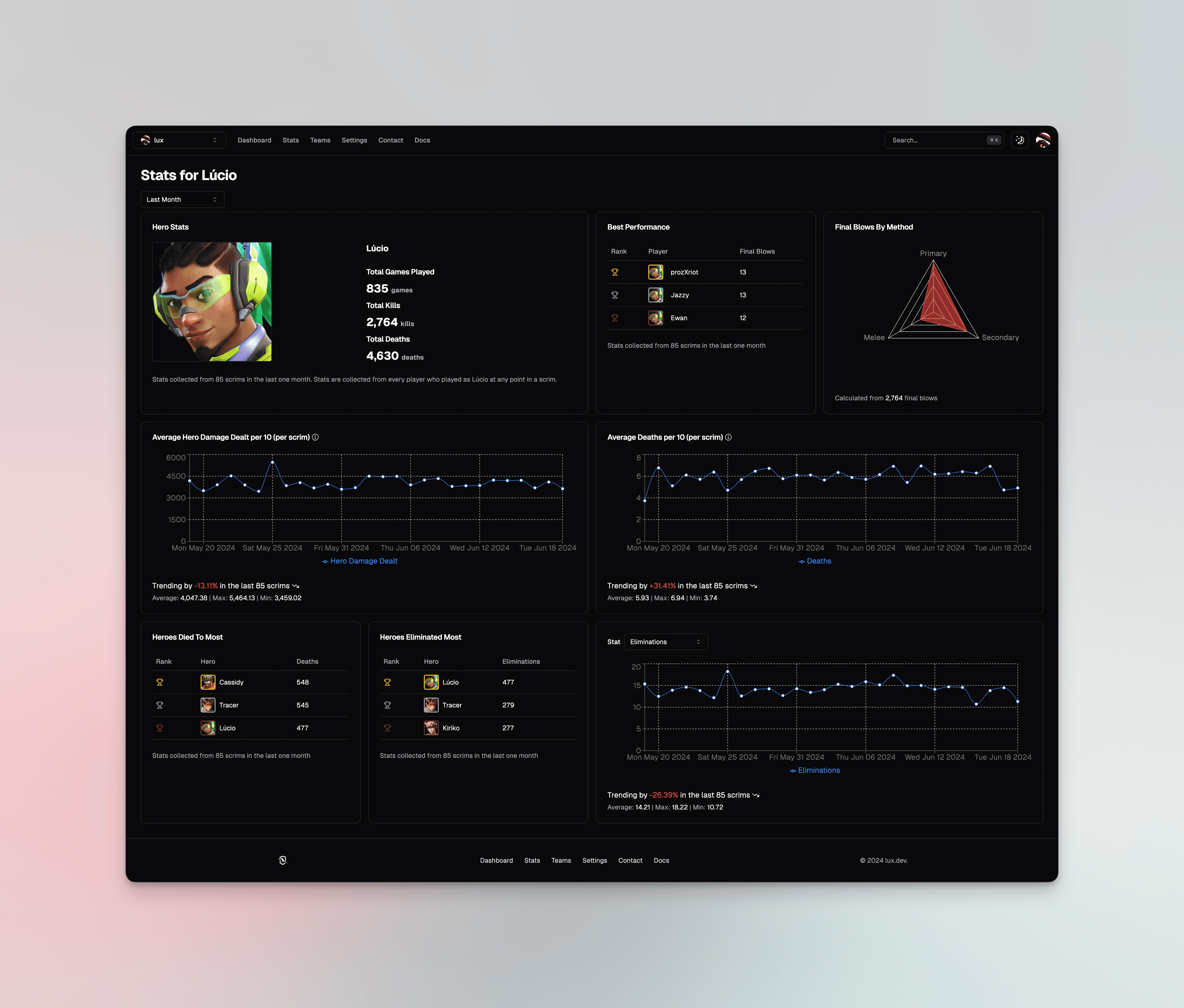1184x1008 pixels.
Task: Click the bronze trophy beside Ewan
Action: [x=615, y=318]
